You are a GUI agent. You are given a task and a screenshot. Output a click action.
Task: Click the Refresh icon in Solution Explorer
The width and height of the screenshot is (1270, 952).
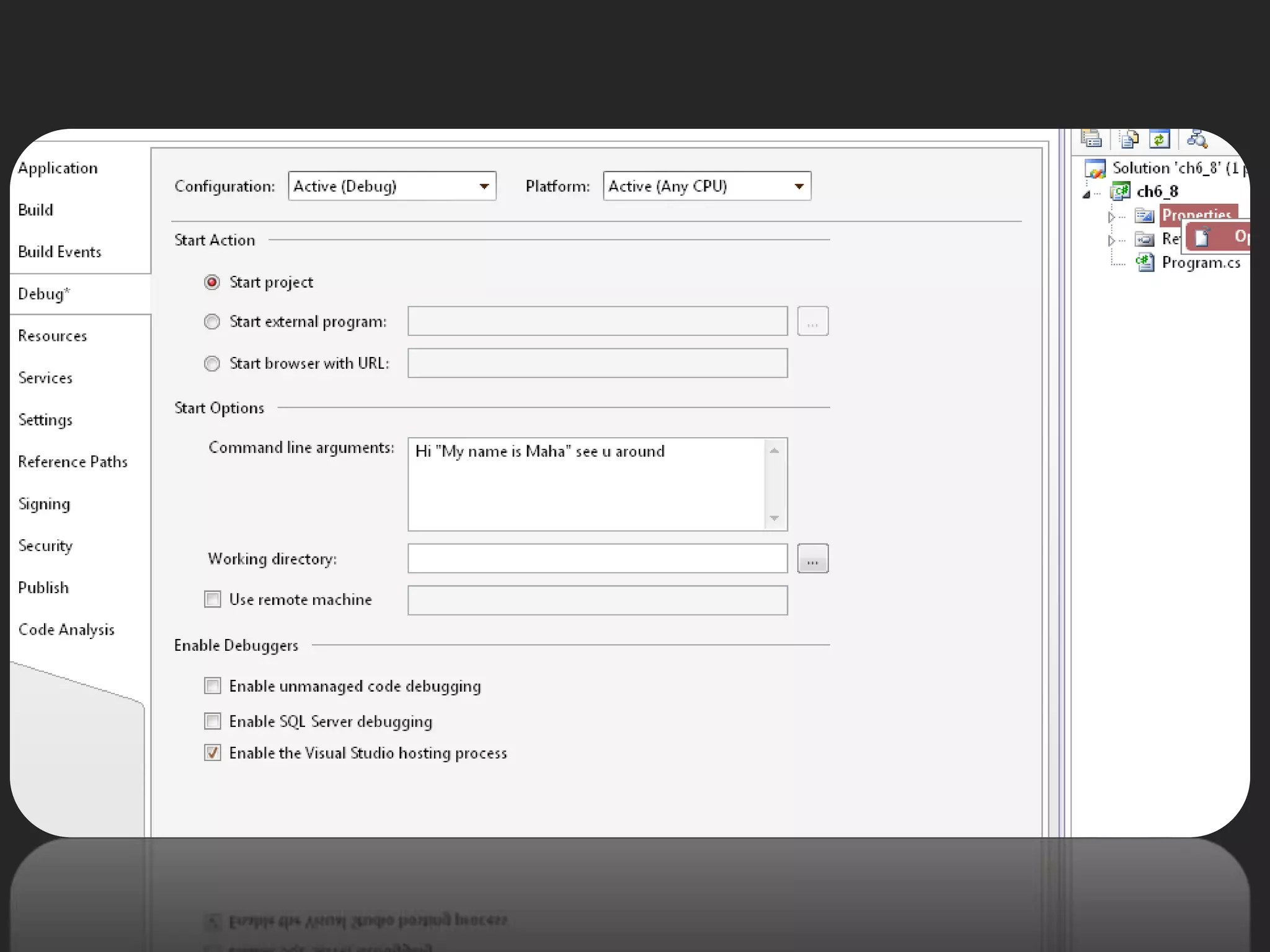point(1159,139)
